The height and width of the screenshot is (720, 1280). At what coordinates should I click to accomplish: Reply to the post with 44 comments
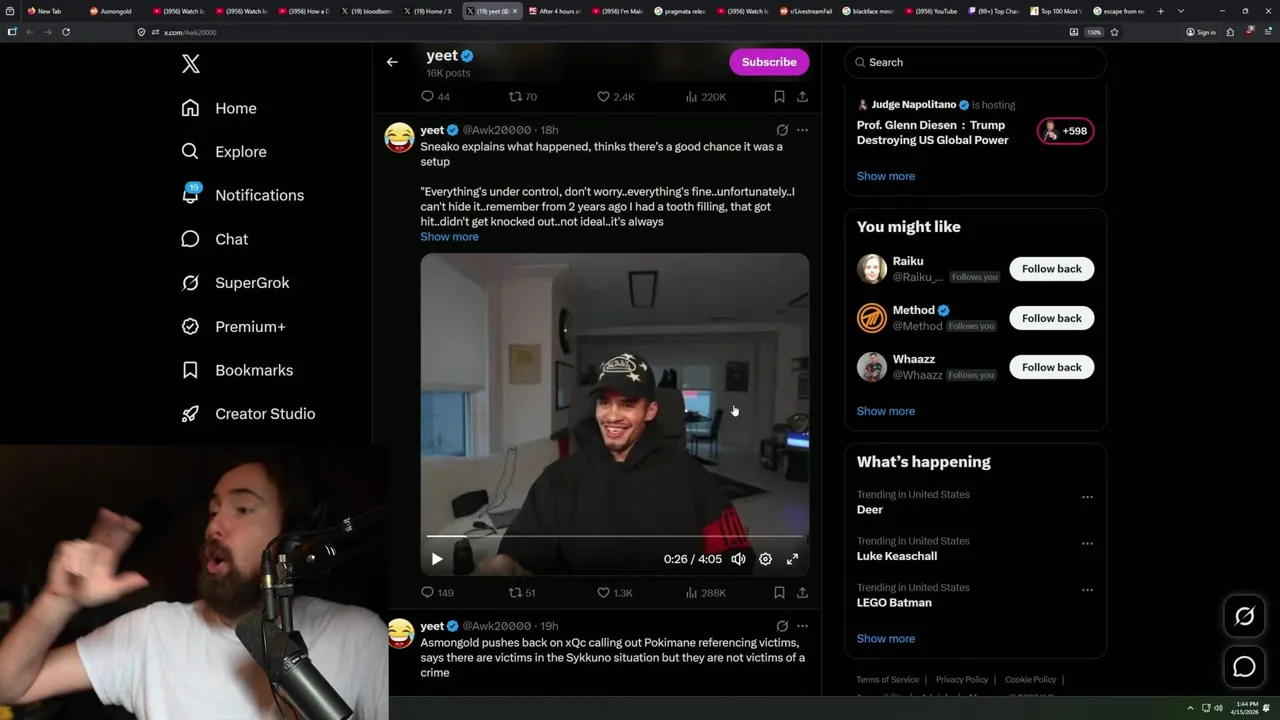coord(435,97)
